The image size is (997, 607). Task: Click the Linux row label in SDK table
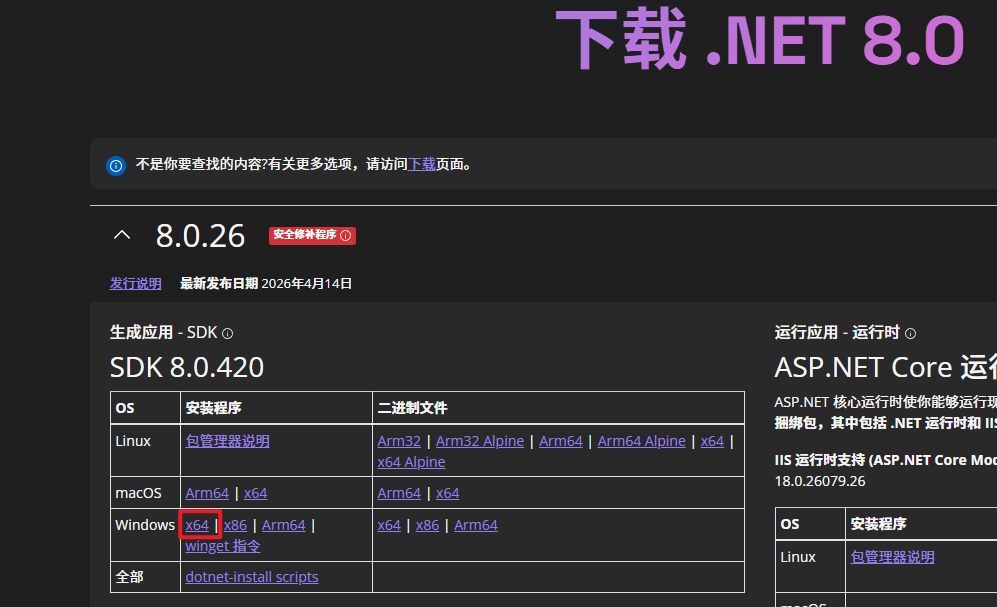tap(133, 441)
